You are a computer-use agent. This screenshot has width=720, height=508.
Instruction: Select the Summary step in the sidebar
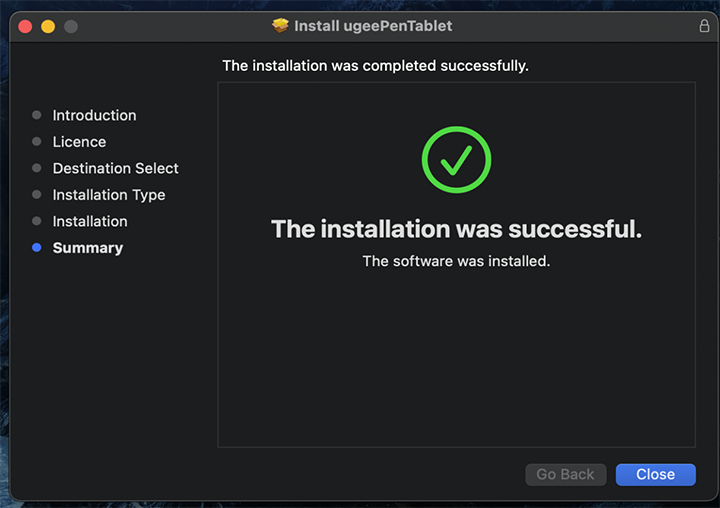point(88,248)
